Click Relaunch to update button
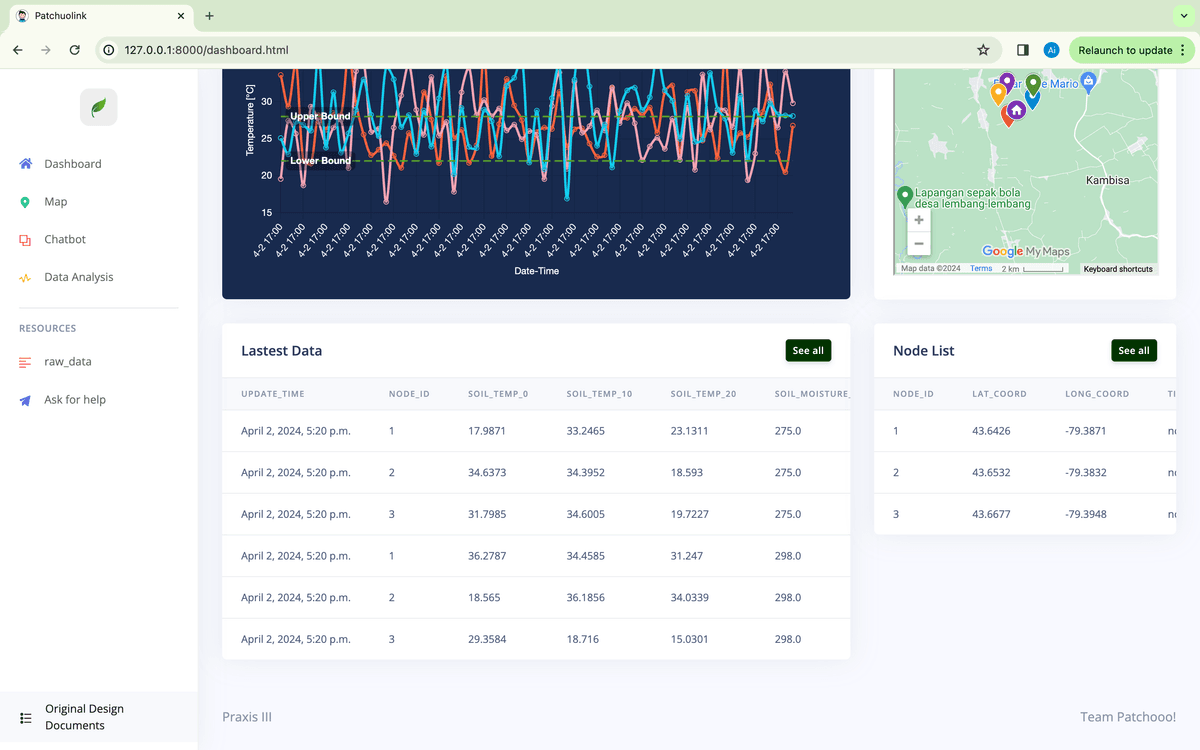 tap(1125, 50)
